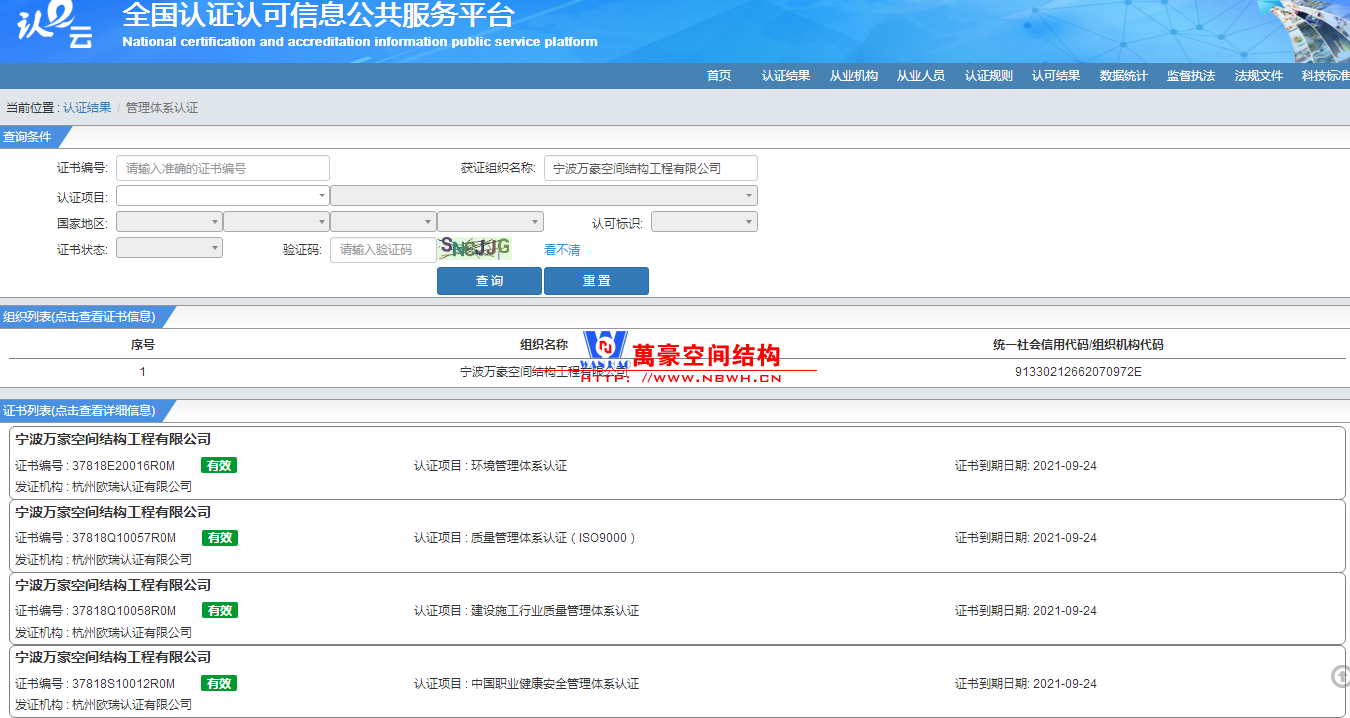Viewport: 1350px width, 718px height.
Task: Open 首页 in the navigation bar
Action: 718,76
